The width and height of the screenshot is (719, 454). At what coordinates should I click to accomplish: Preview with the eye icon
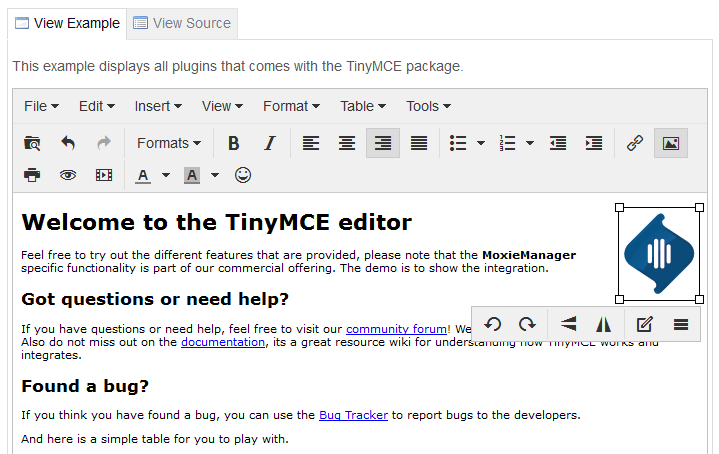coord(68,175)
